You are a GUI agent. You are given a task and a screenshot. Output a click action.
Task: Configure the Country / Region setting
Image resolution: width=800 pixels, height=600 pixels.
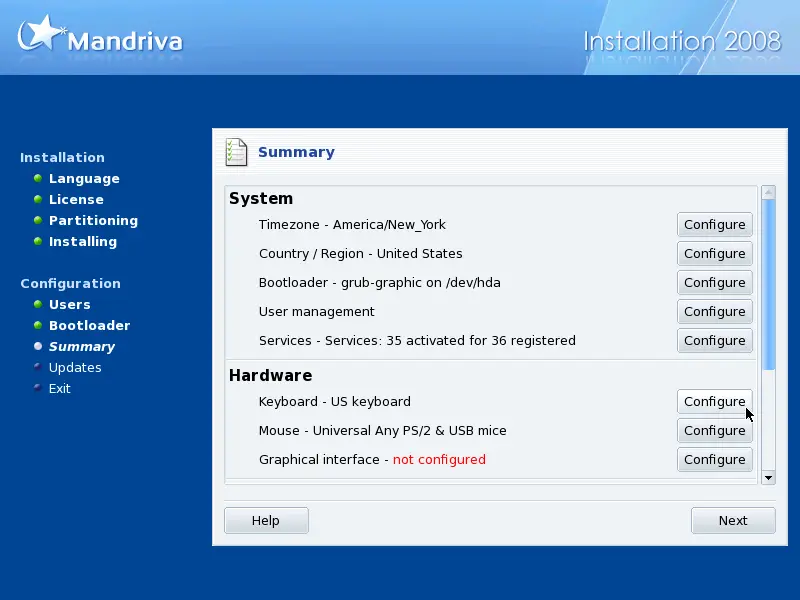click(x=714, y=254)
